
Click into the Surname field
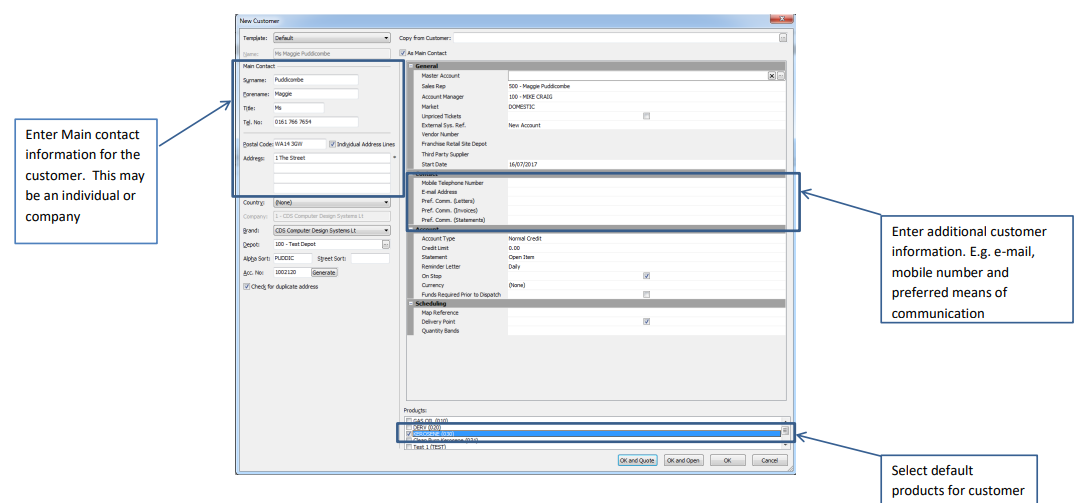pyautogui.click(x=315, y=80)
